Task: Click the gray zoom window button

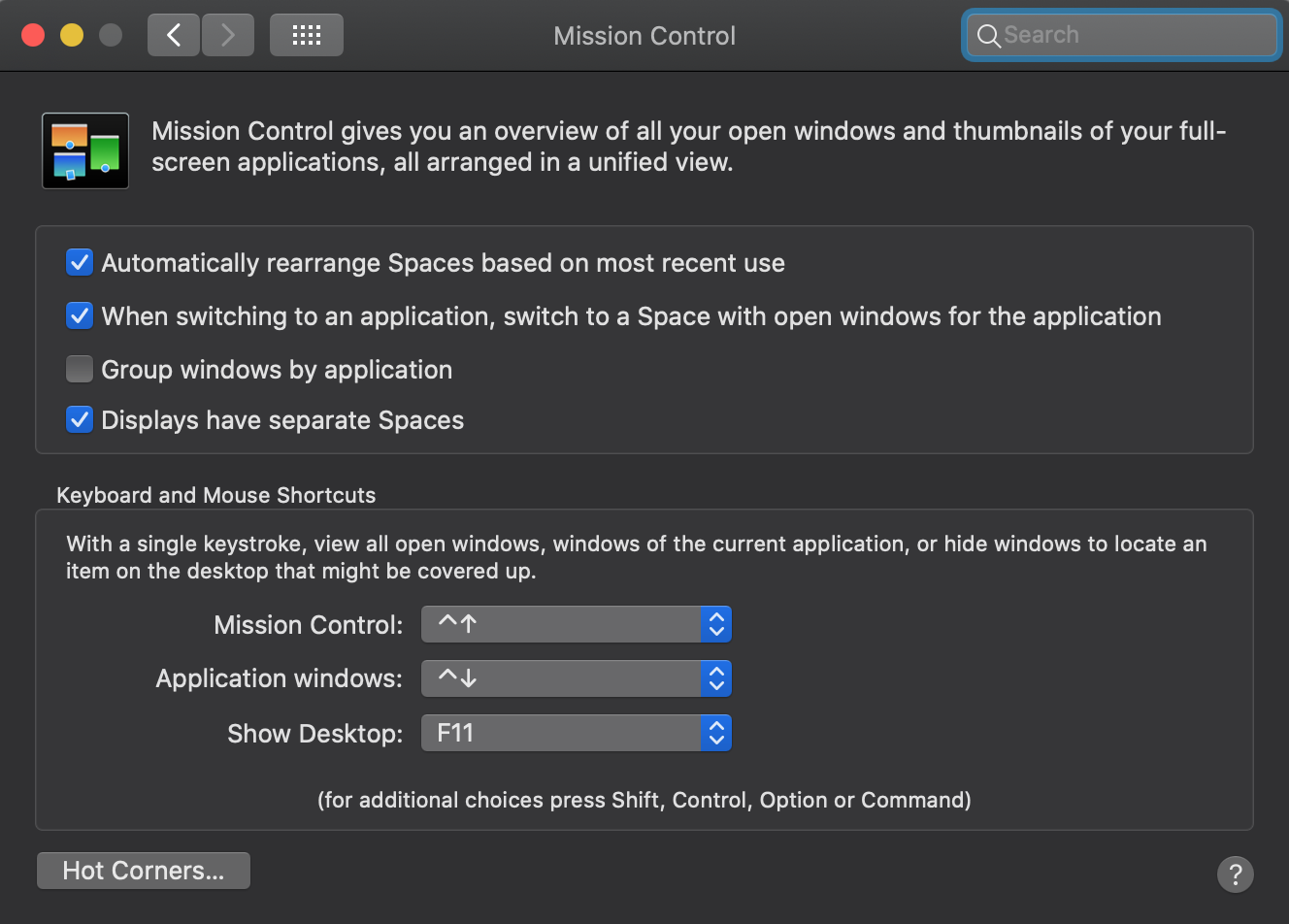Action: (111, 36)
